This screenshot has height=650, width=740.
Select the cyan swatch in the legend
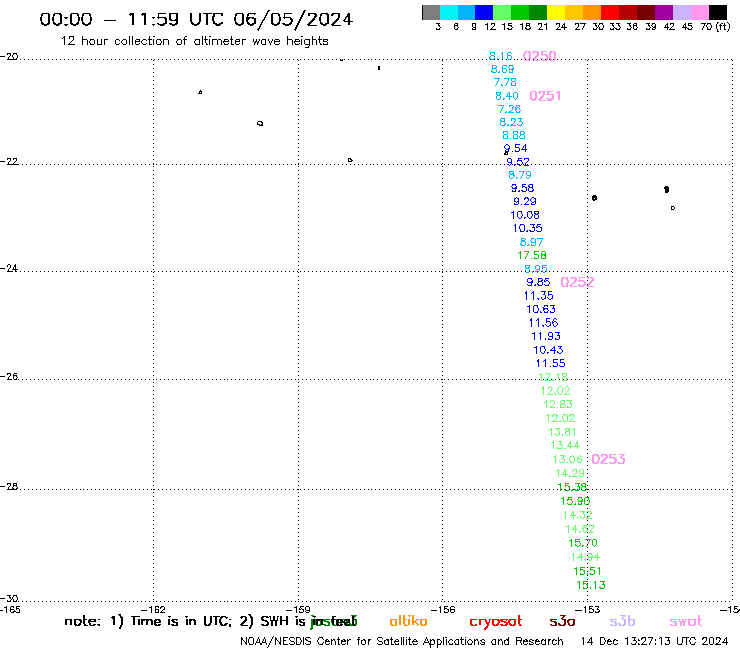tap(448, 12)
